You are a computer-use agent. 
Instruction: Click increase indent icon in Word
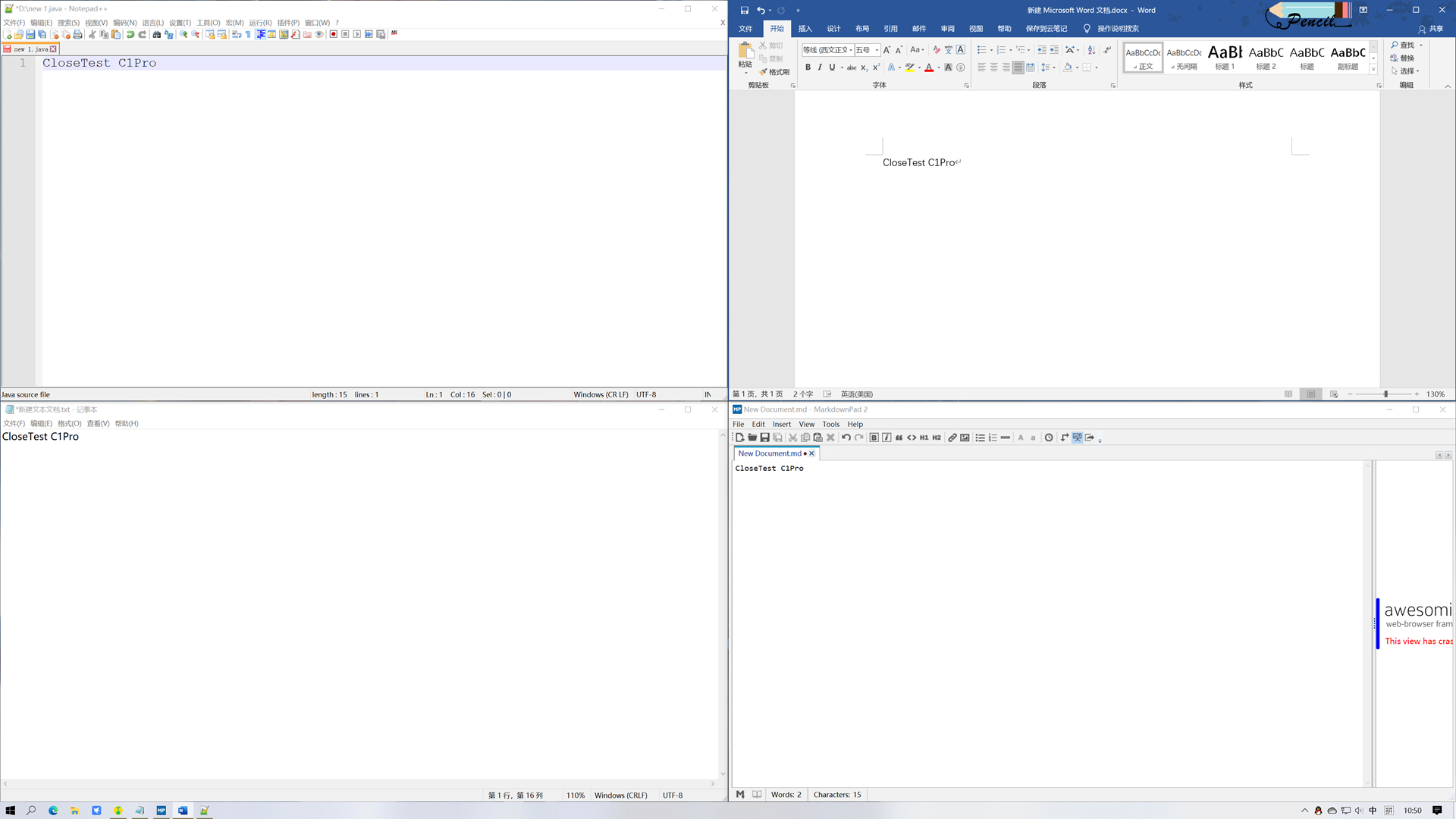(x=1054, y=50)
